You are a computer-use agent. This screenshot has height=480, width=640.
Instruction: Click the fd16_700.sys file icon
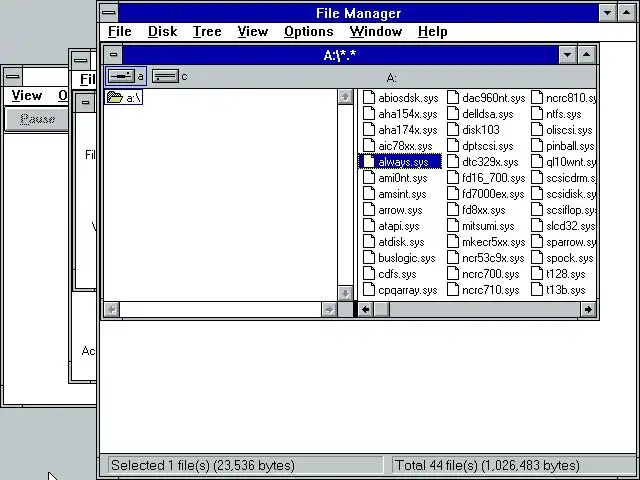pyautogui.click(x=453, y=178)
